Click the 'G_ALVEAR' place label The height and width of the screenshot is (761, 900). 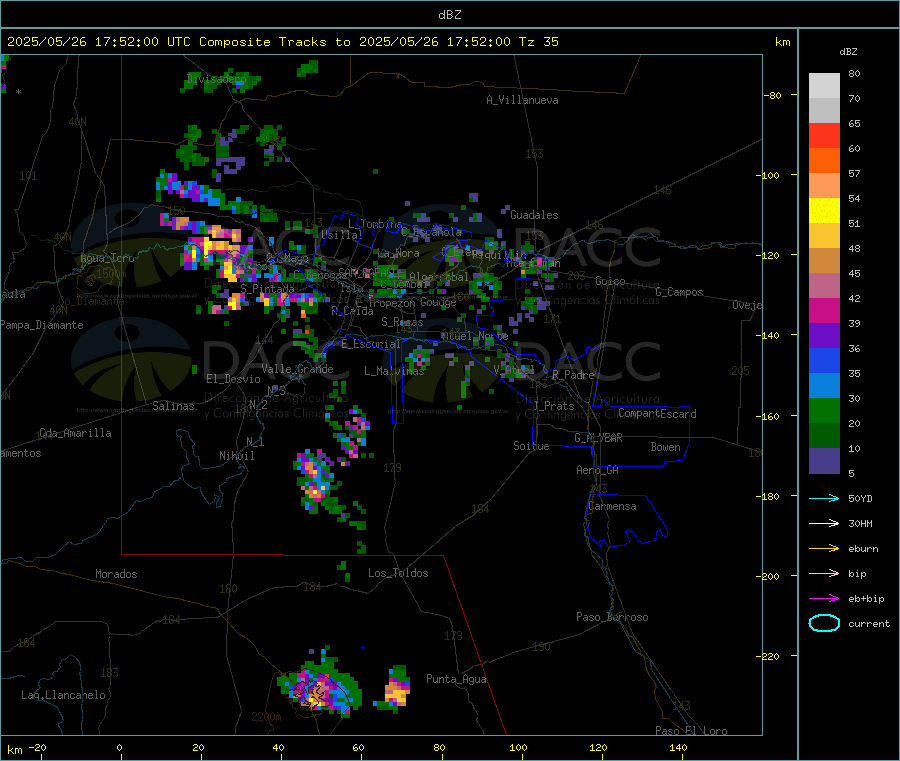598,438
